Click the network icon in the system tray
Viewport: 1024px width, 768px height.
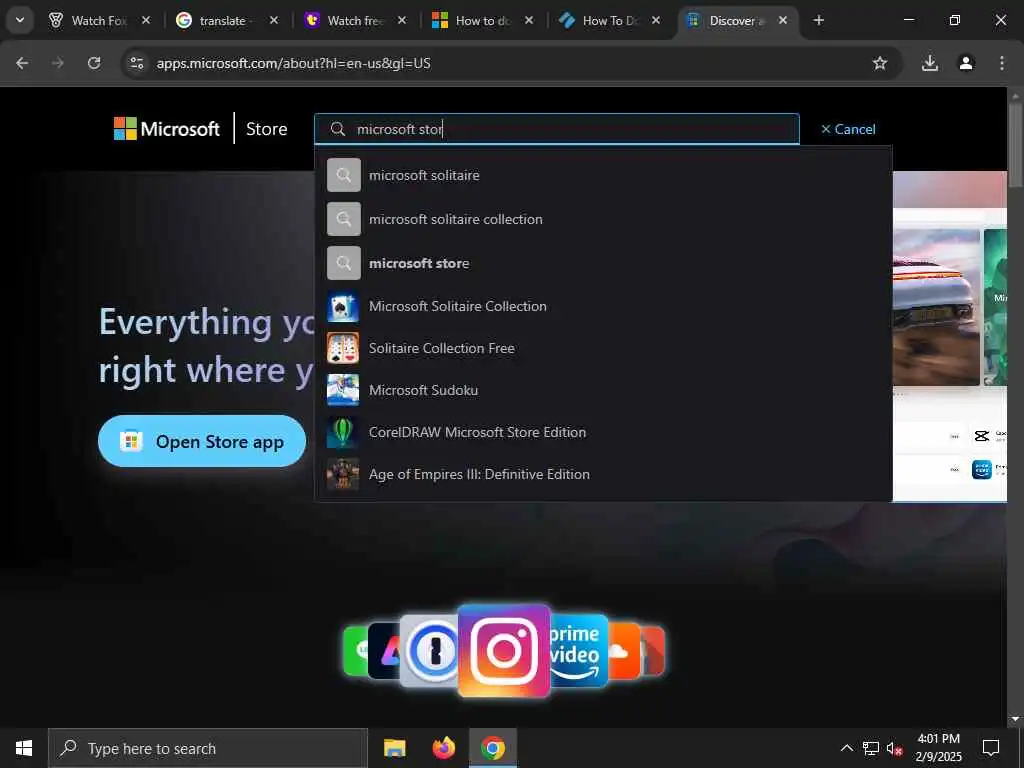pos(871,748)
